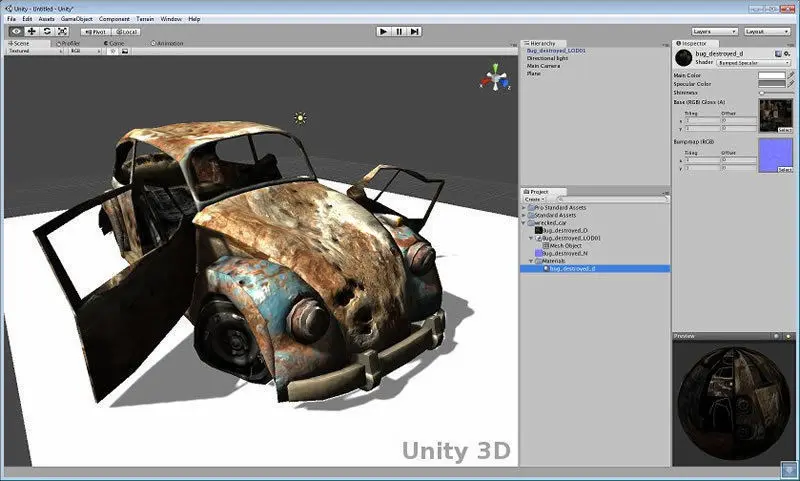Collapse the wrecked_car folder

(523, 223)
